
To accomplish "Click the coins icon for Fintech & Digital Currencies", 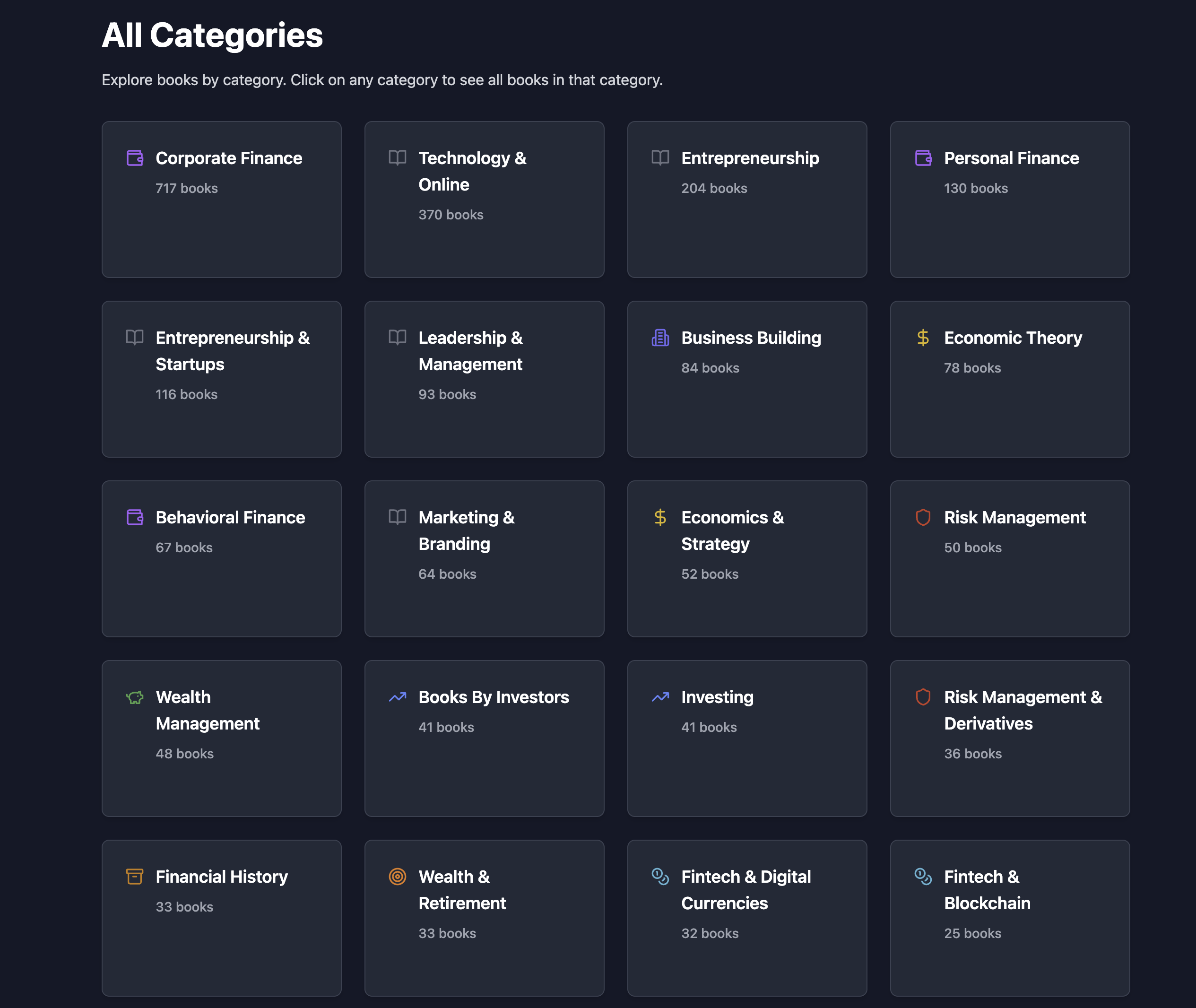I will (x=660, y=877).
